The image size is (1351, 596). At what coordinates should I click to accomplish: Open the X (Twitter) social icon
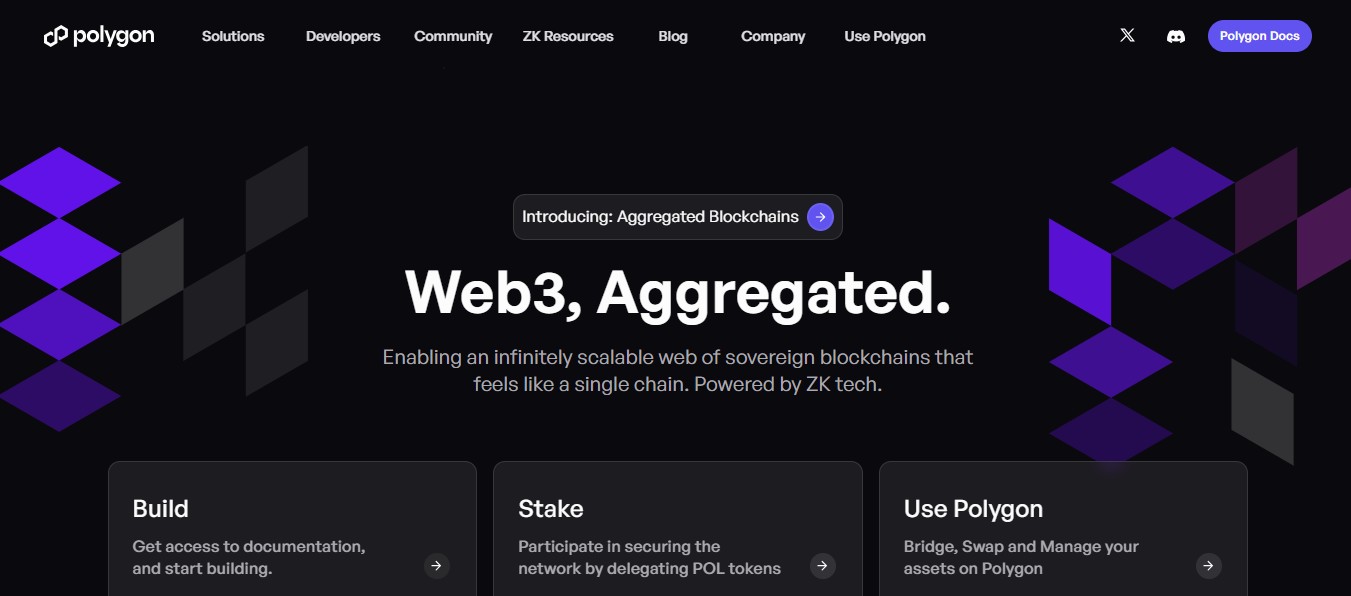pyautogui.click(x=1127, y=36)
